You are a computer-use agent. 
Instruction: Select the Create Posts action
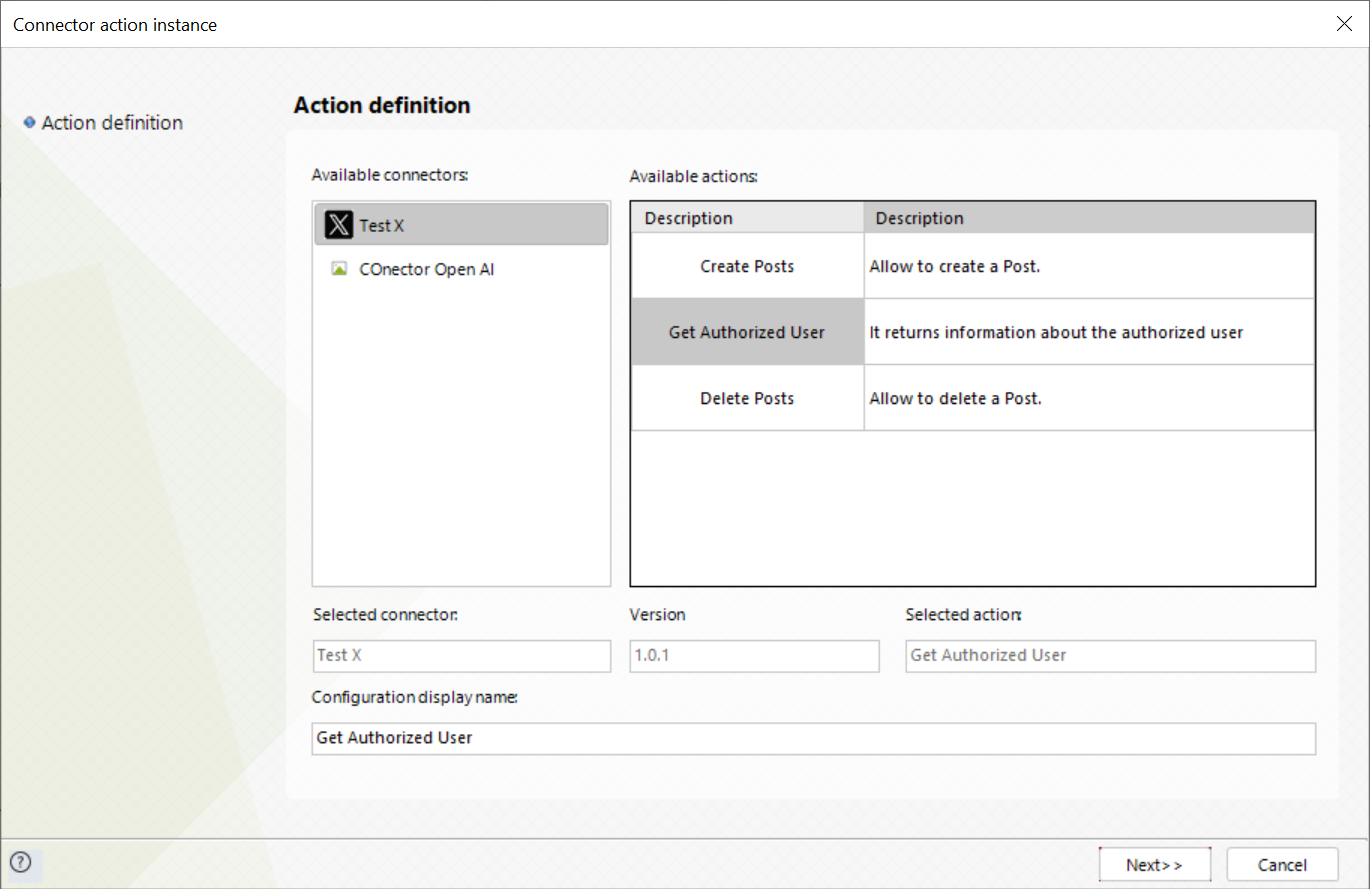click(x=747, y=266)
